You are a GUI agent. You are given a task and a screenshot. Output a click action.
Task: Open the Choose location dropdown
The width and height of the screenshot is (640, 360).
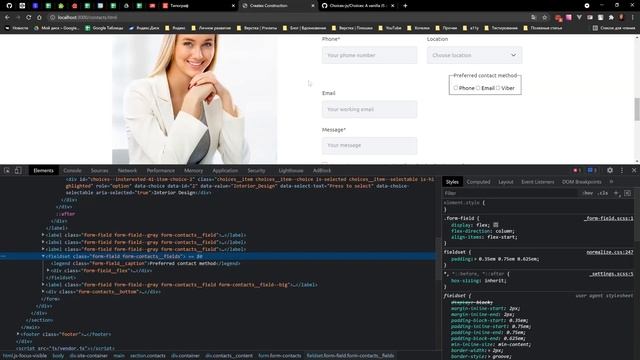[x=474, y=55]
